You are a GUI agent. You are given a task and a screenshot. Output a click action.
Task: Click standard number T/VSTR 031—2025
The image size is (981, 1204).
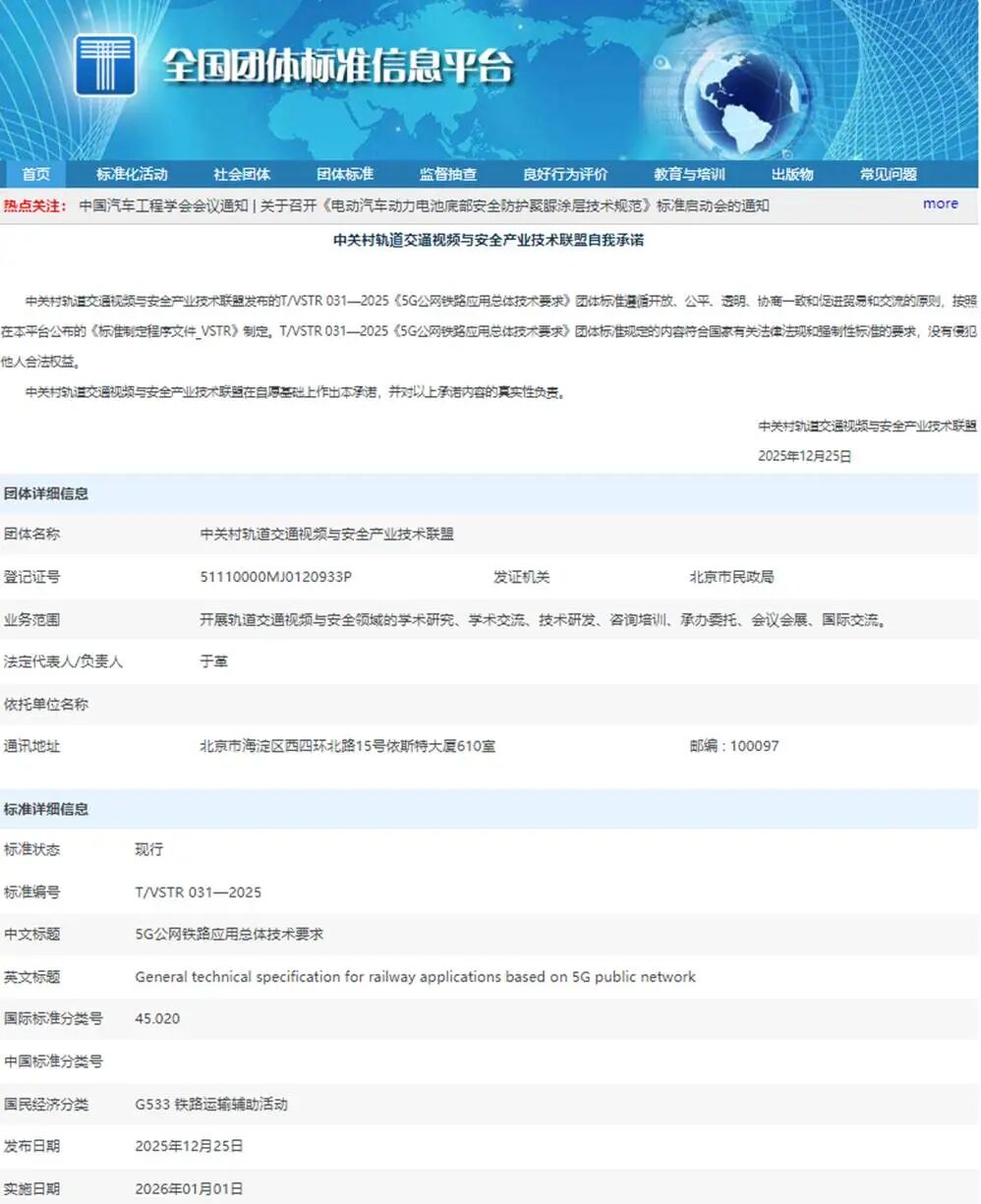point(202,892)
